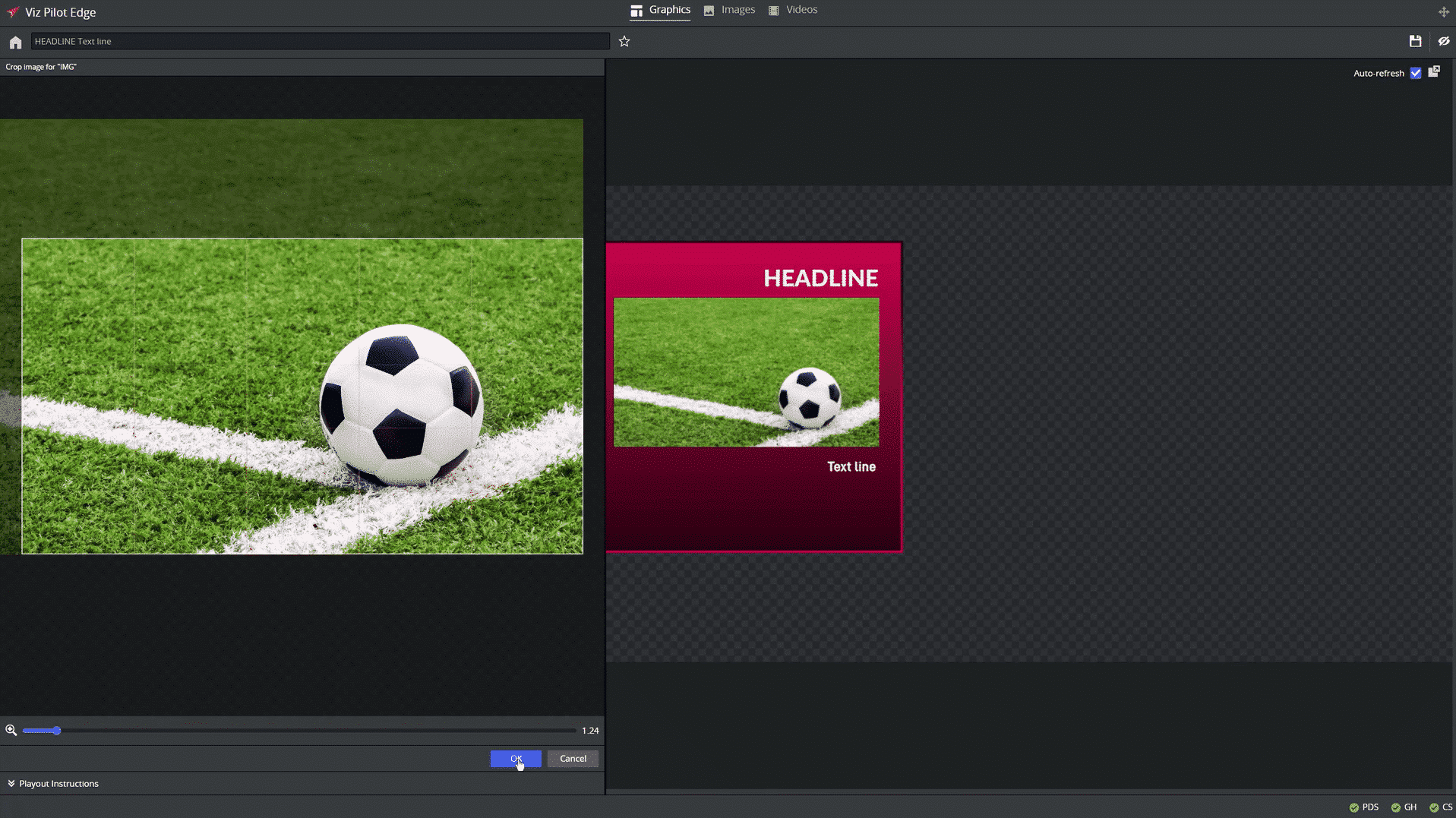Screen dimensions: 1456x818
Task: Open the preview in a new window icon
Action: pyautogui.click(x=1435, y=71)
